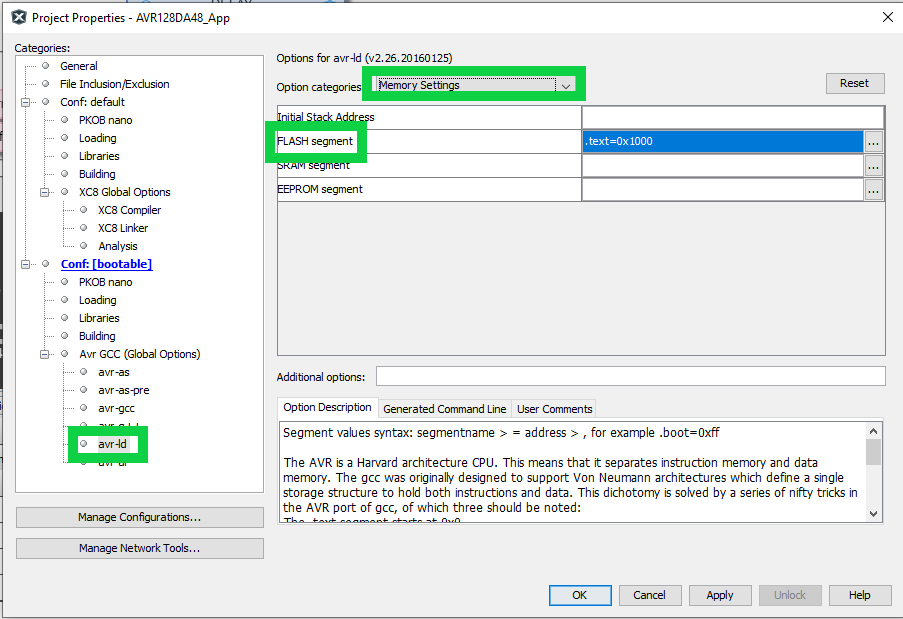The width and height of the screenshot is (903, 619).
Task: Select the Conf: [bootable] configuration
Action: click(x=106, y=264)
